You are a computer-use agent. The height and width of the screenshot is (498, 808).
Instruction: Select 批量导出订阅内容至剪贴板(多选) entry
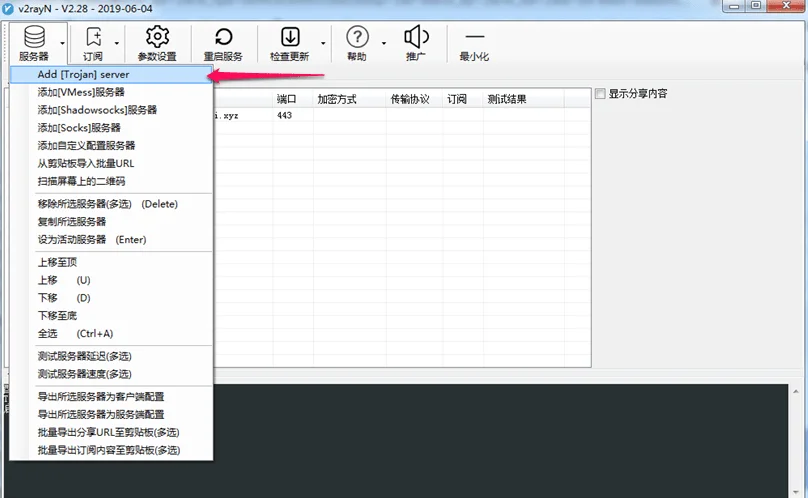[111, 450]
